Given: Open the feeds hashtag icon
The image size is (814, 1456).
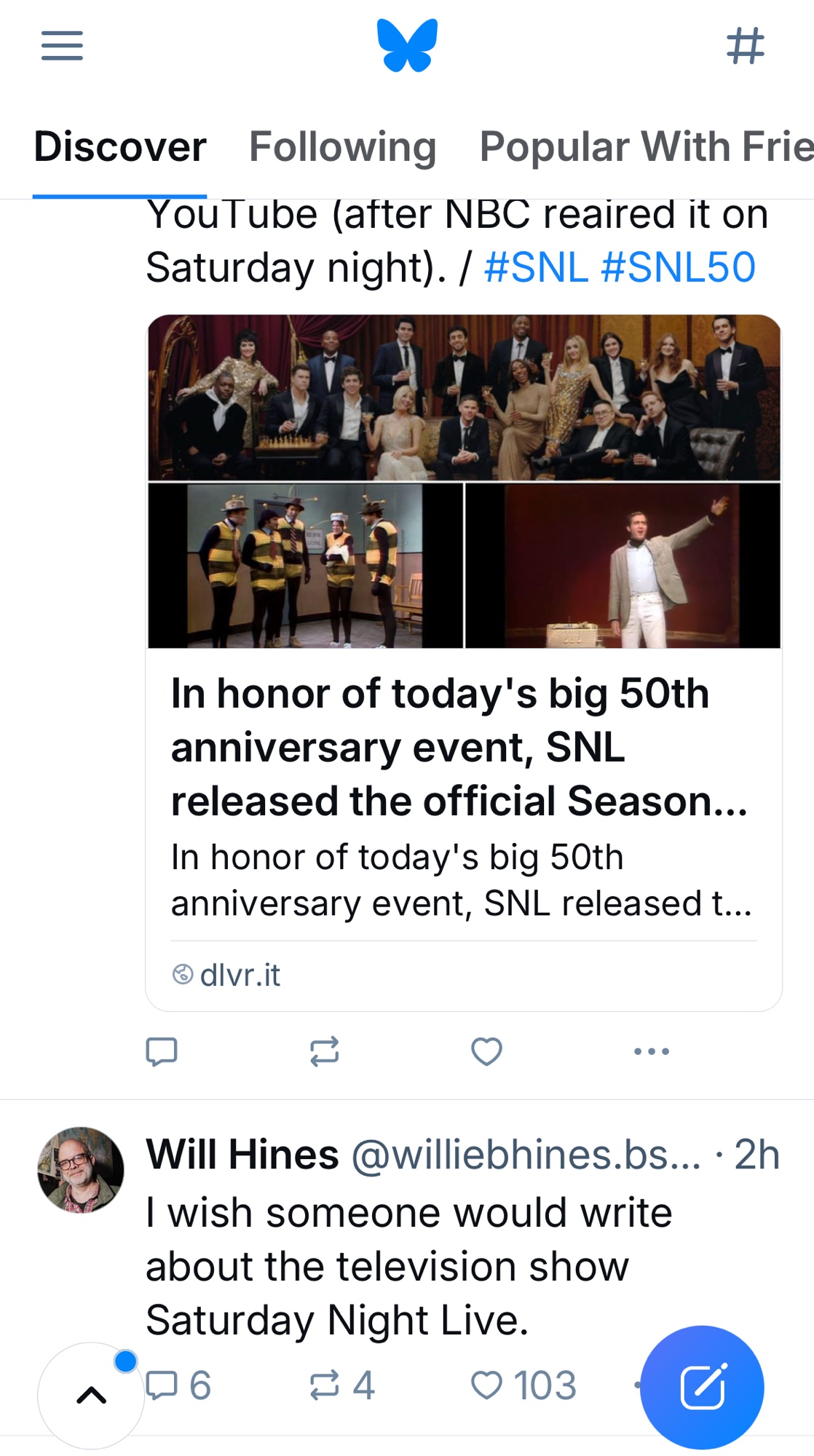Looking at the screenshot, I should pos(745,45).
